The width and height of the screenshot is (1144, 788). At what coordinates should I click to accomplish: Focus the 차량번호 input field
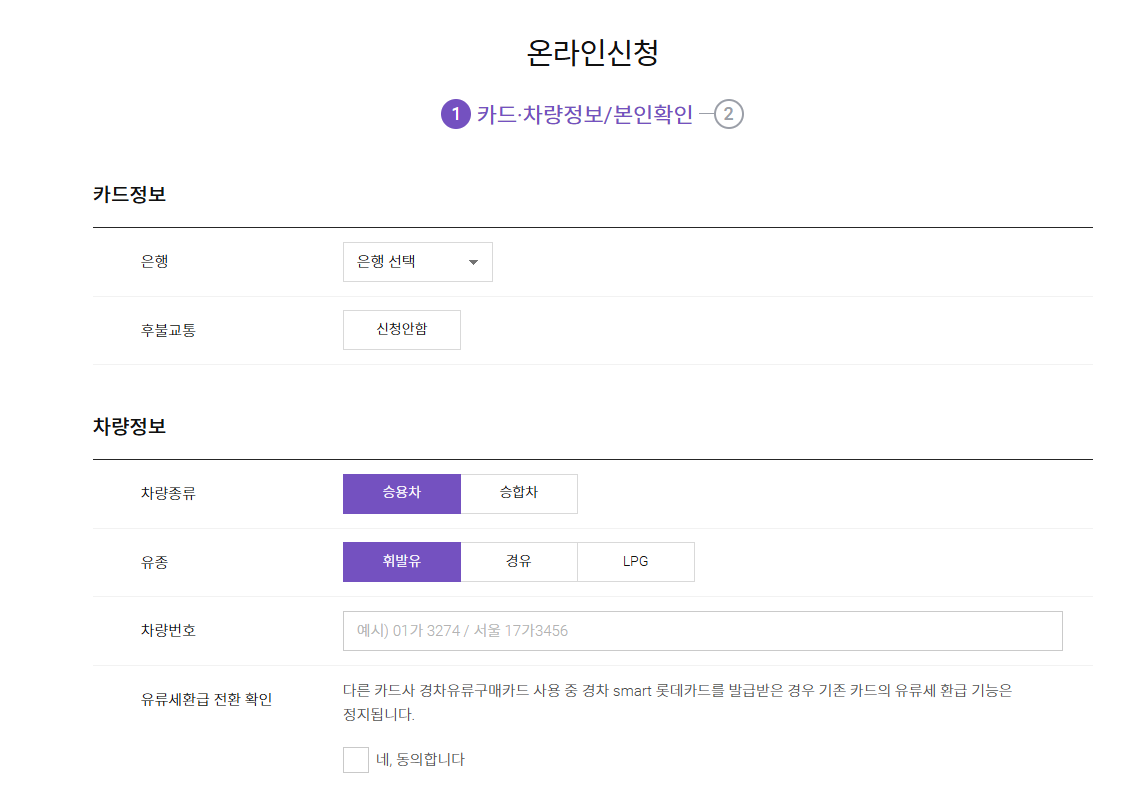tap(703, 630)
